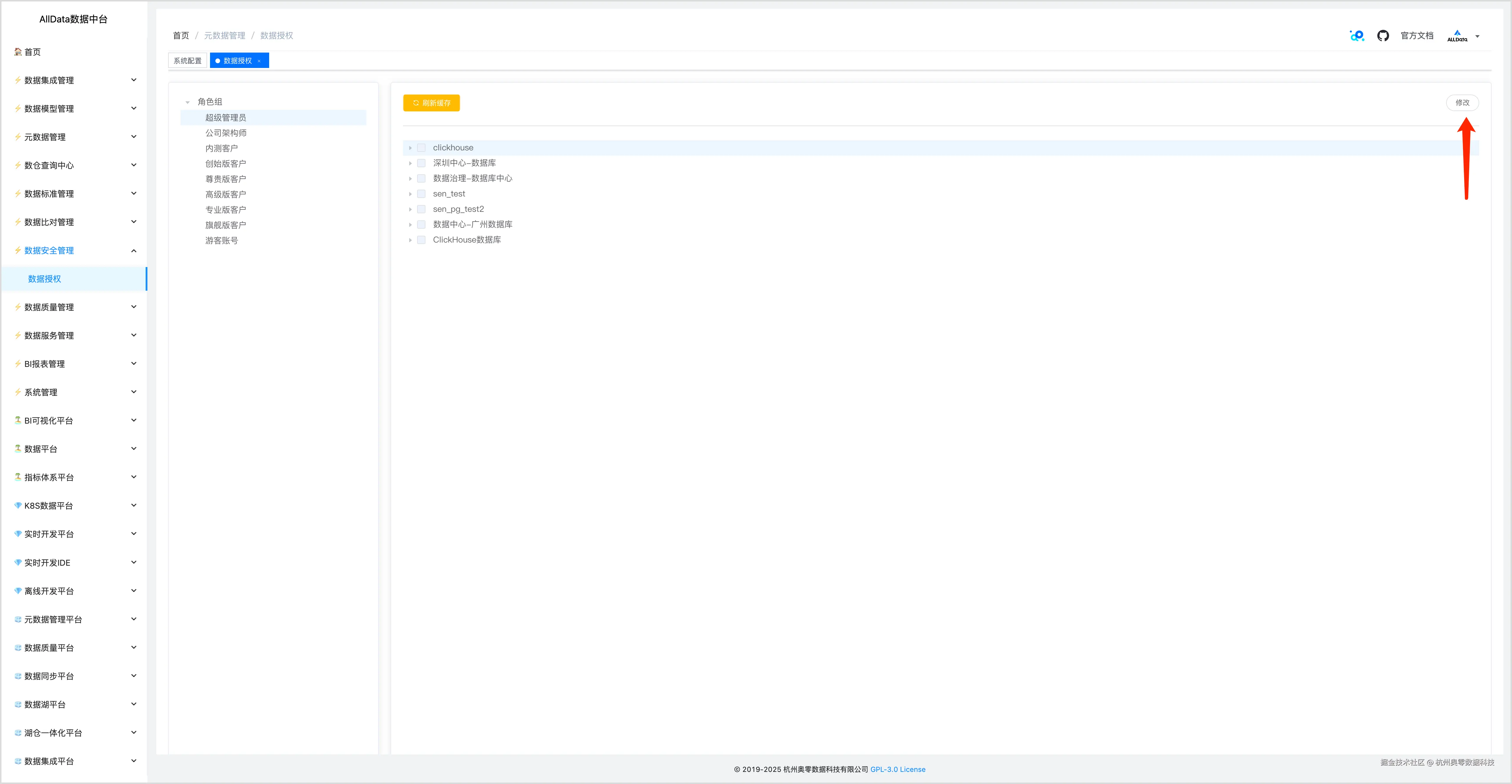The height and width of the screenshot is (784, 1512).
Task: Click the icon beside 指标体系平台
Action: (x=18, y=477)
